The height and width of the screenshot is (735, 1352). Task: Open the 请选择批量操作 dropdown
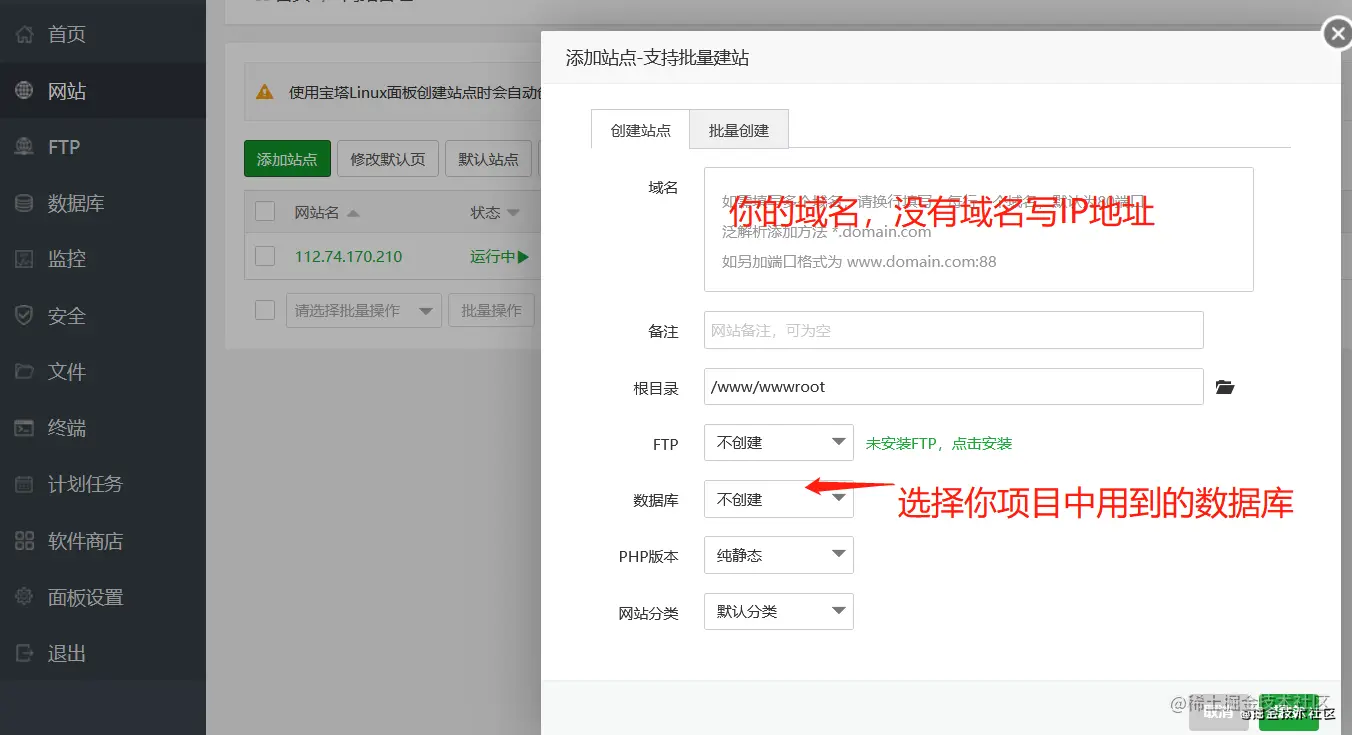coord(364,311)
